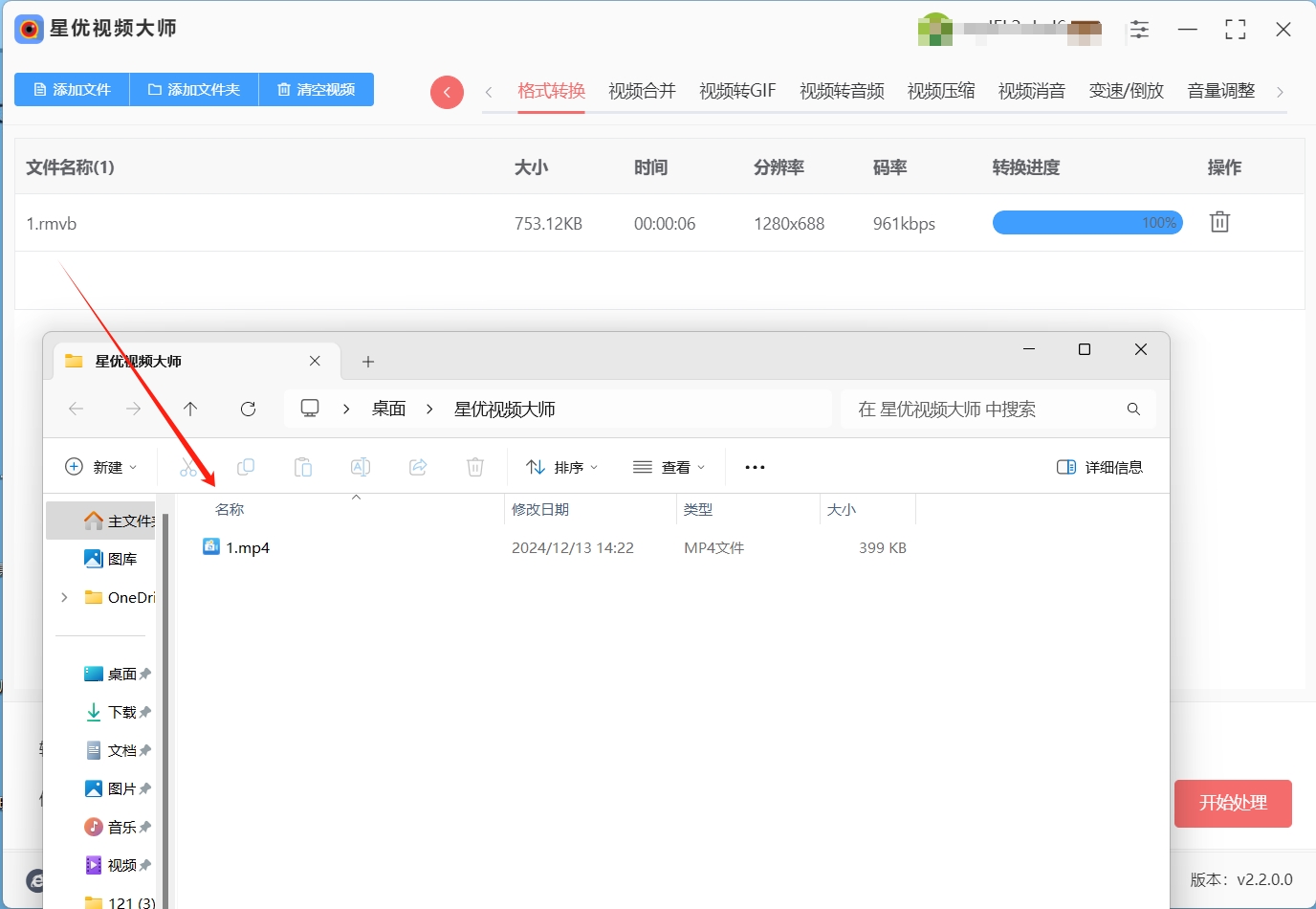Select the 1.rmvb file name
Image resolution: width=1316 pixels, height=909 pixels.
[x=52, y=224]
